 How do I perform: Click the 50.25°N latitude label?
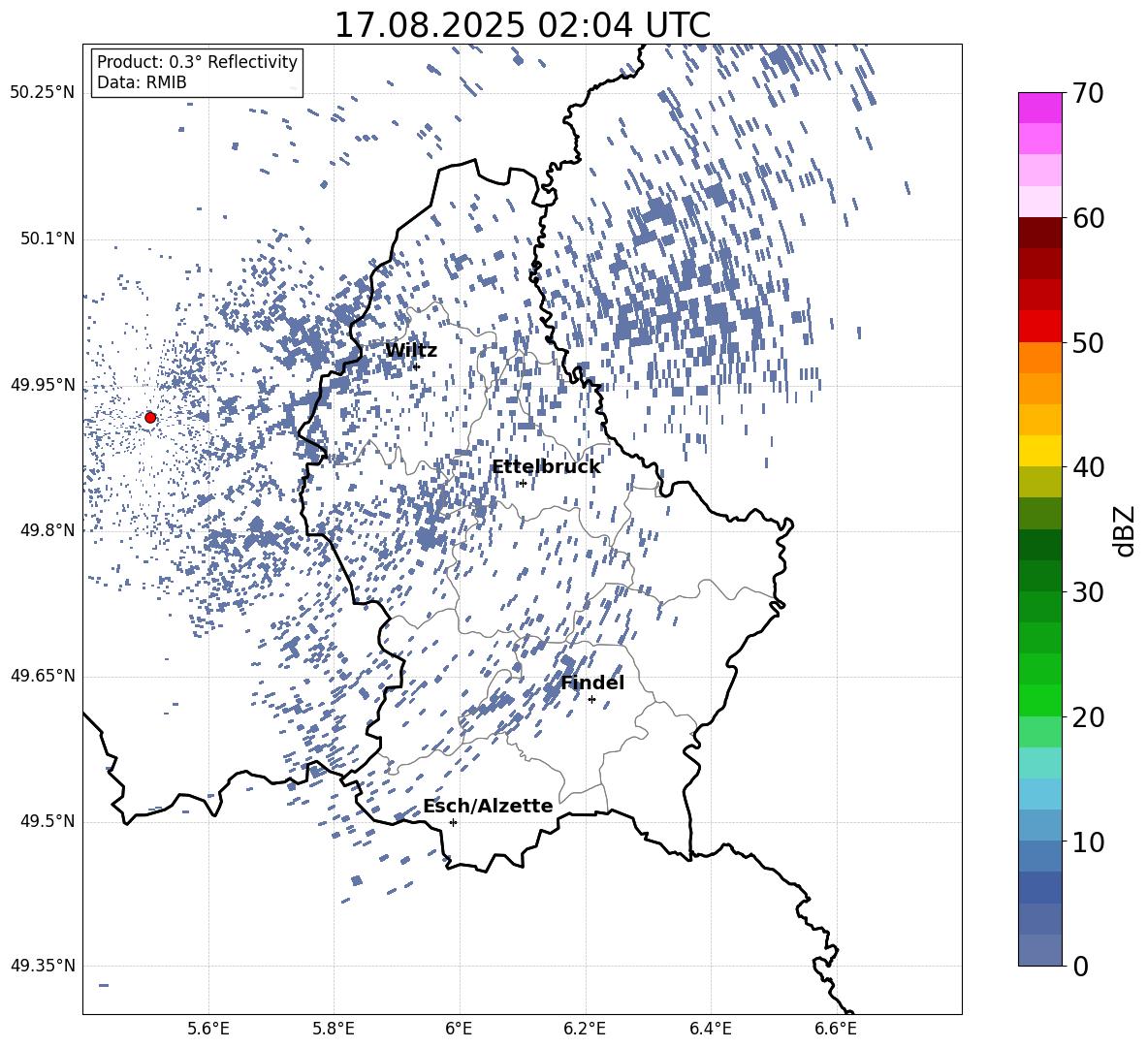click(42, 93)
